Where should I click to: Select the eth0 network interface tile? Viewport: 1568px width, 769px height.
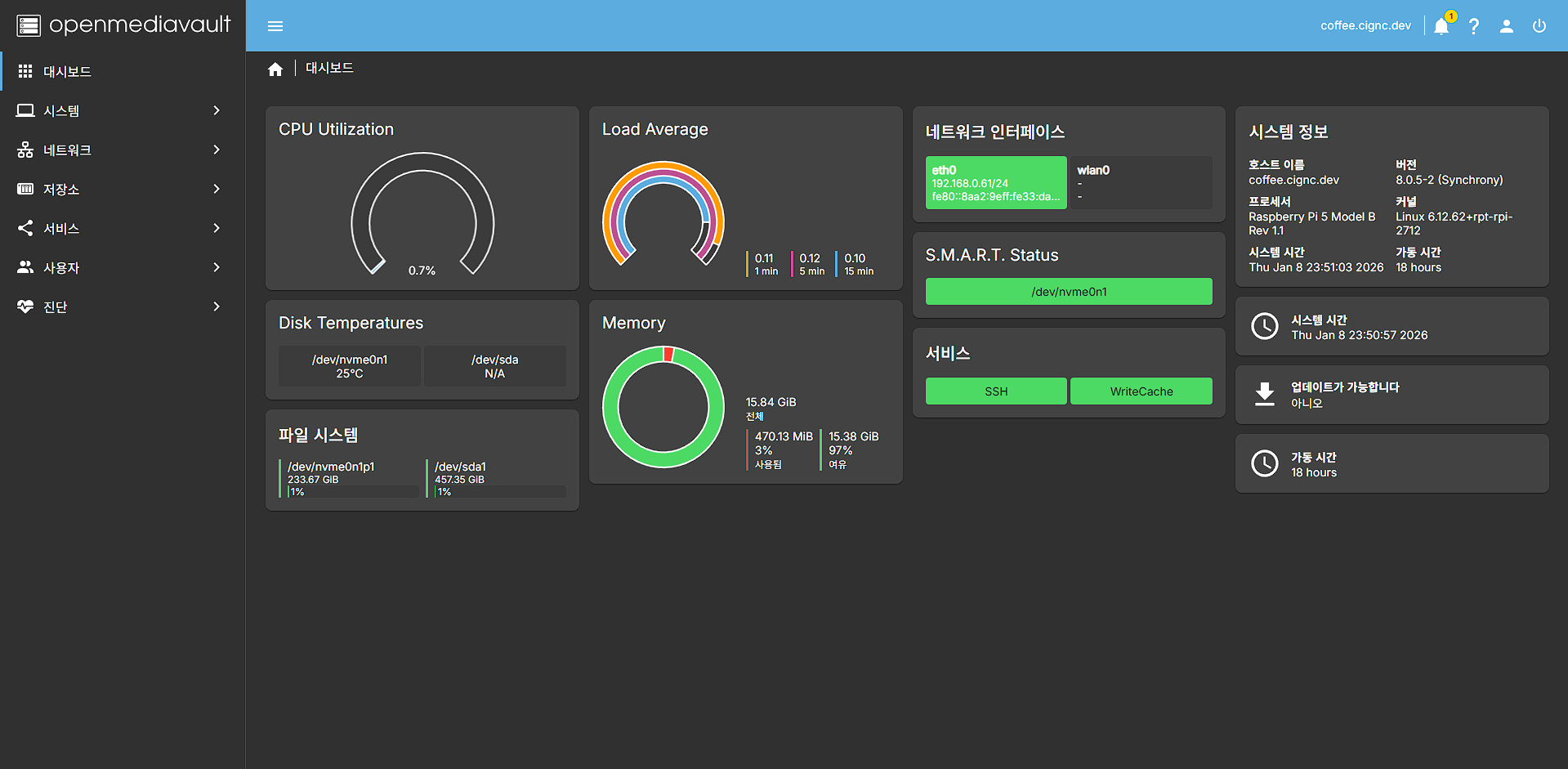995,183
